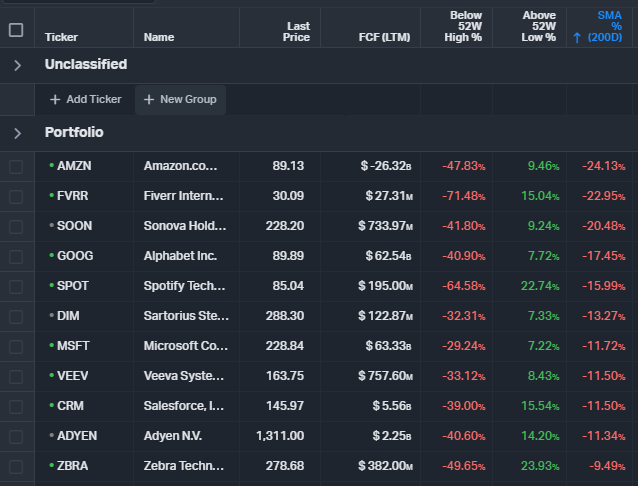This screenshot has width=638, height=486.
Task: Select the Sonova Hold... name cell
Action: (x=185, y=226)
